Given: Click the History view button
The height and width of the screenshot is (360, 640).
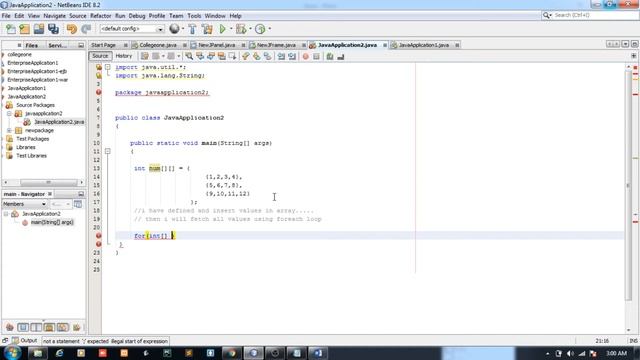Looking at the screenshot, I should (124, 56).
